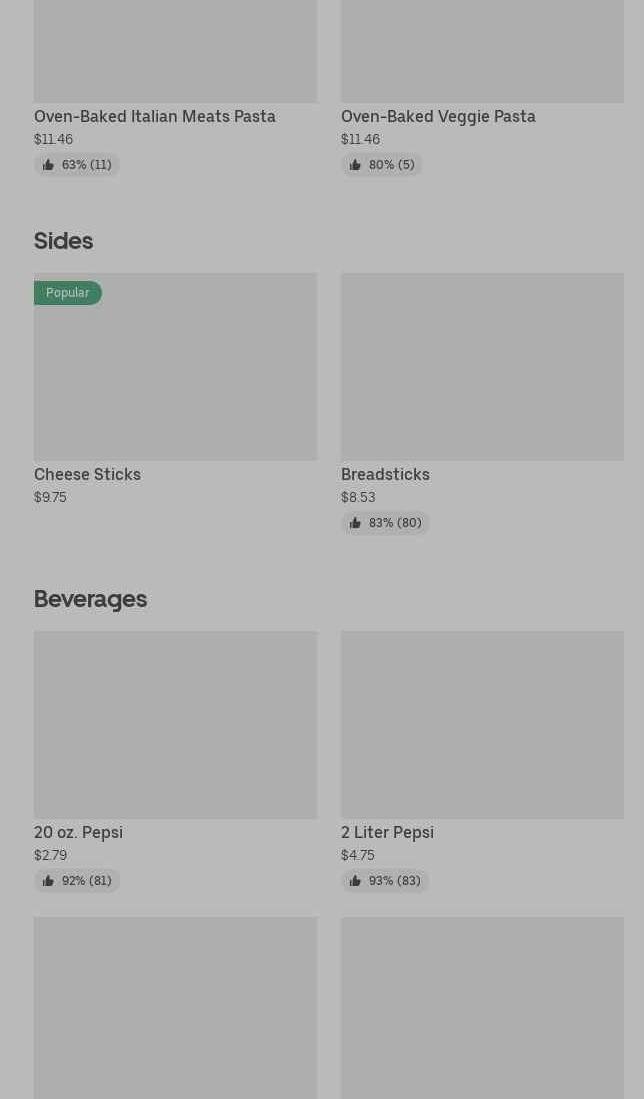
Task: Click thumbs-up rating icon under Breadsticks
Action: coord(355,523)
